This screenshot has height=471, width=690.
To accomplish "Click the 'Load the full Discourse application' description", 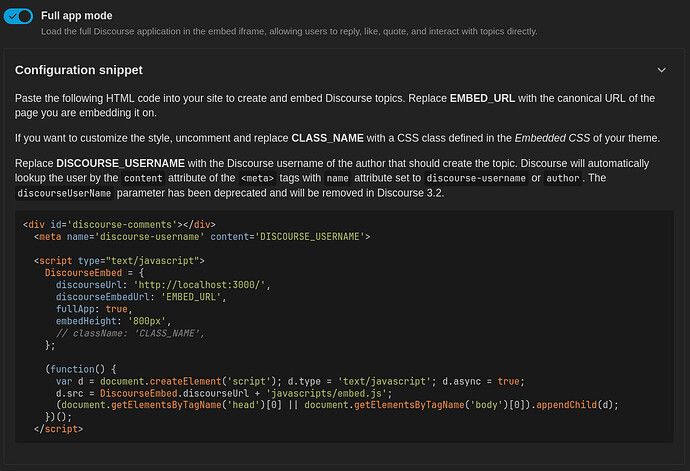I will click(289, 32).
